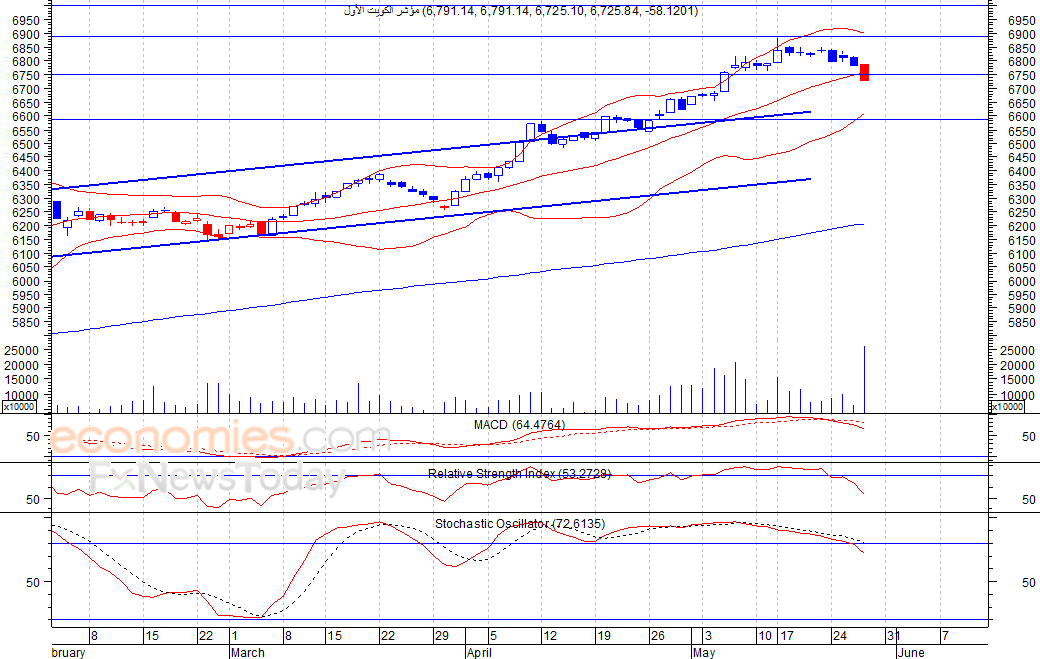Click the 50 level on left MACD axis
1040x659 pixels.
coord(33,436)
